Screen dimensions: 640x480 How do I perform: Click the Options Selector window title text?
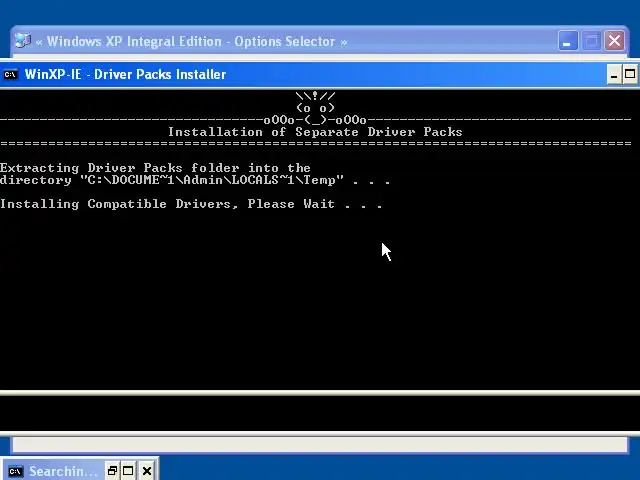(191, 41)
